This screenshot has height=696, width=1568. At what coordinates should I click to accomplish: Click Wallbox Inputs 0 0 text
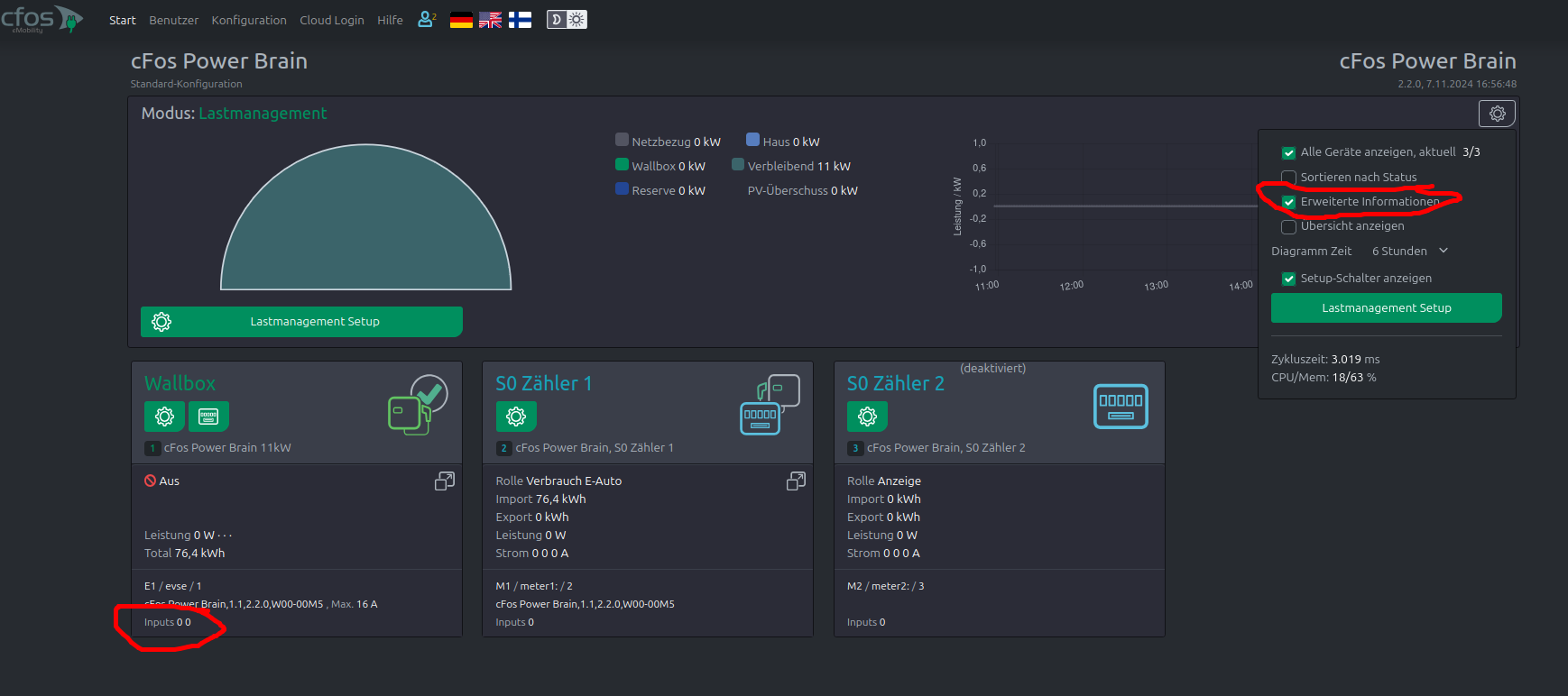pos(168,622)
